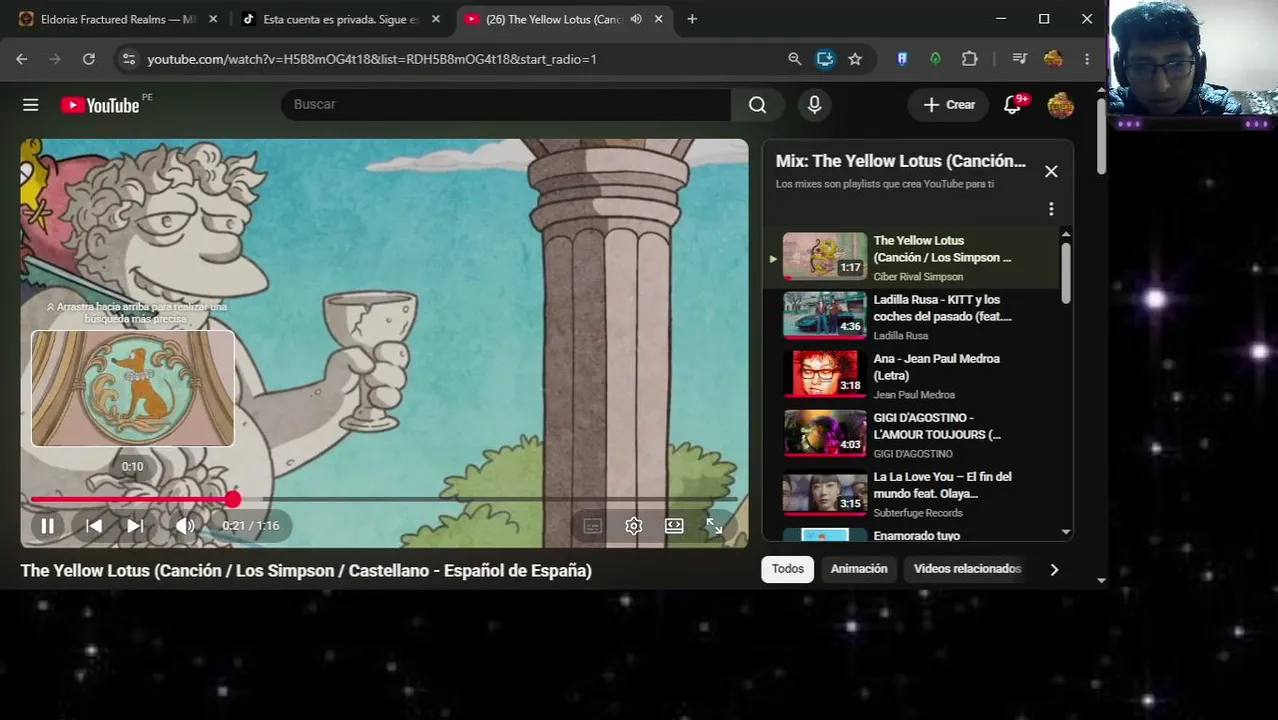Open the Mix playlist options menu
The height and width of the screenshot is (720, 1278).
(1051, 209)
